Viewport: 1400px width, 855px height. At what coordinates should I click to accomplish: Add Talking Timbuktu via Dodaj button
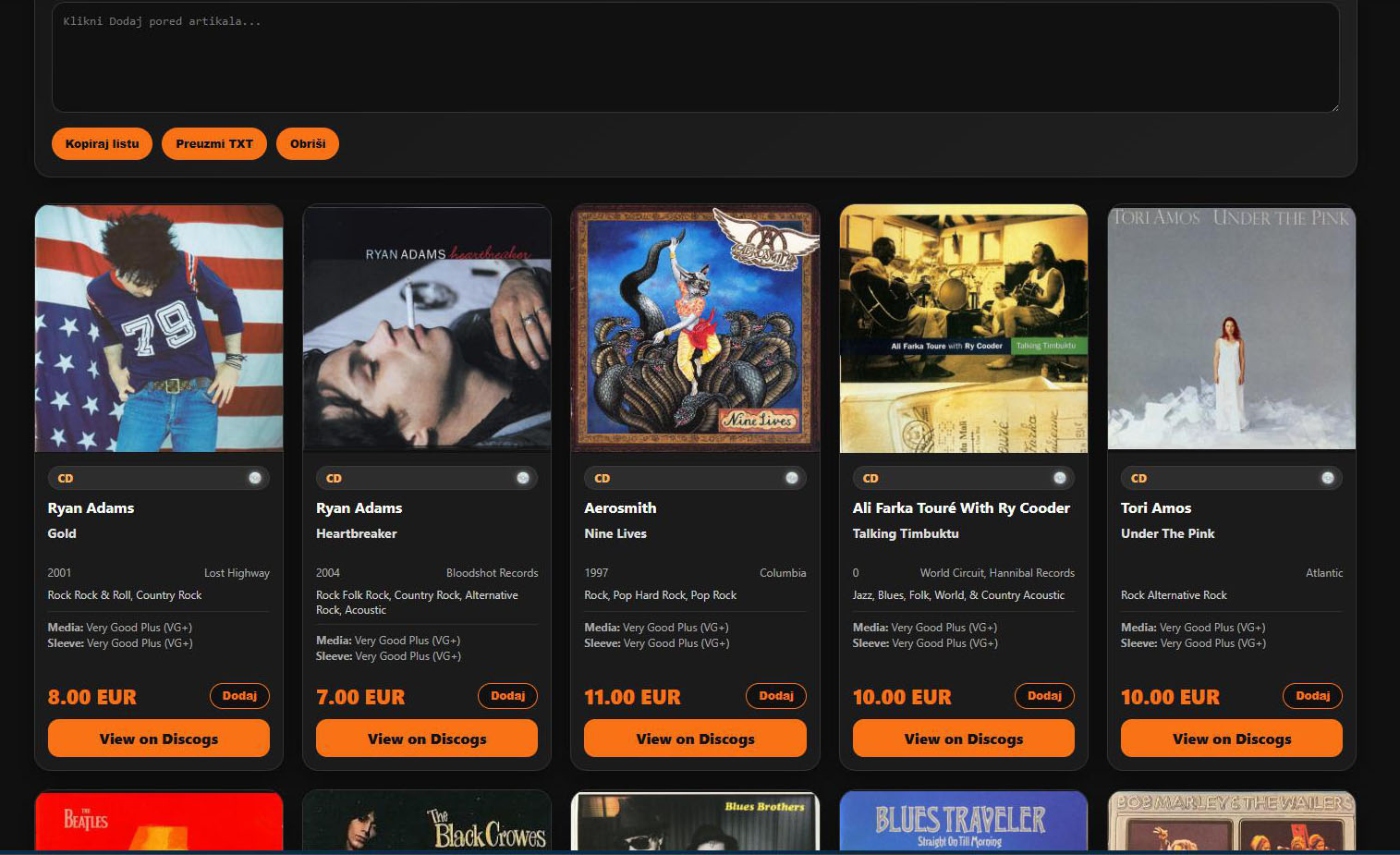(1044, 696)
